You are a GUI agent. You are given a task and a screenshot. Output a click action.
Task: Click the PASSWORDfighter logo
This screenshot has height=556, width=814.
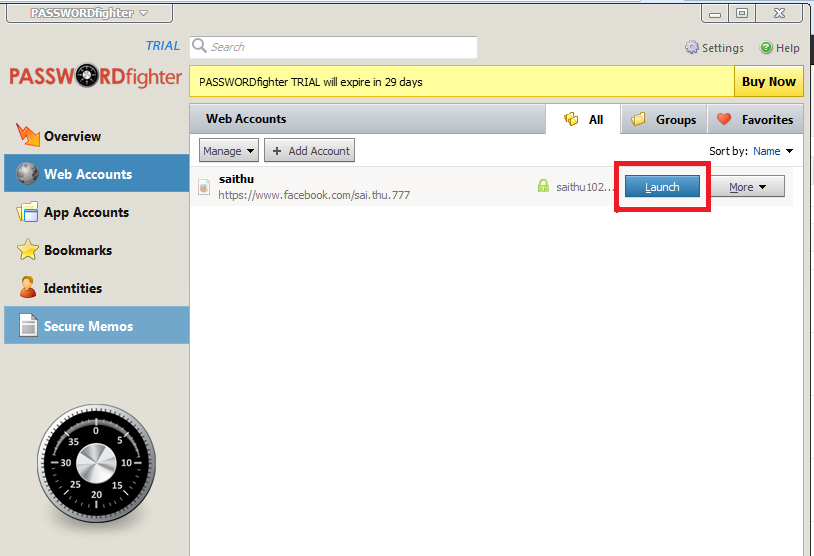96,77
